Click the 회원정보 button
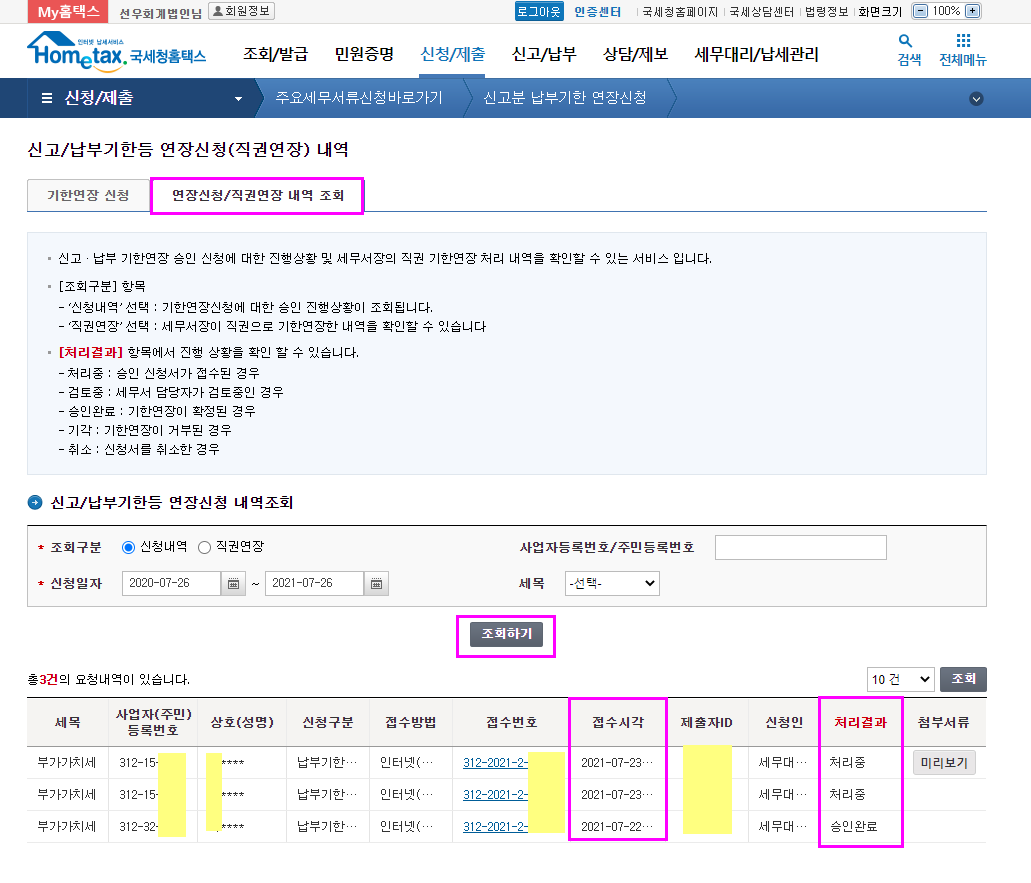 pos(241,11)
